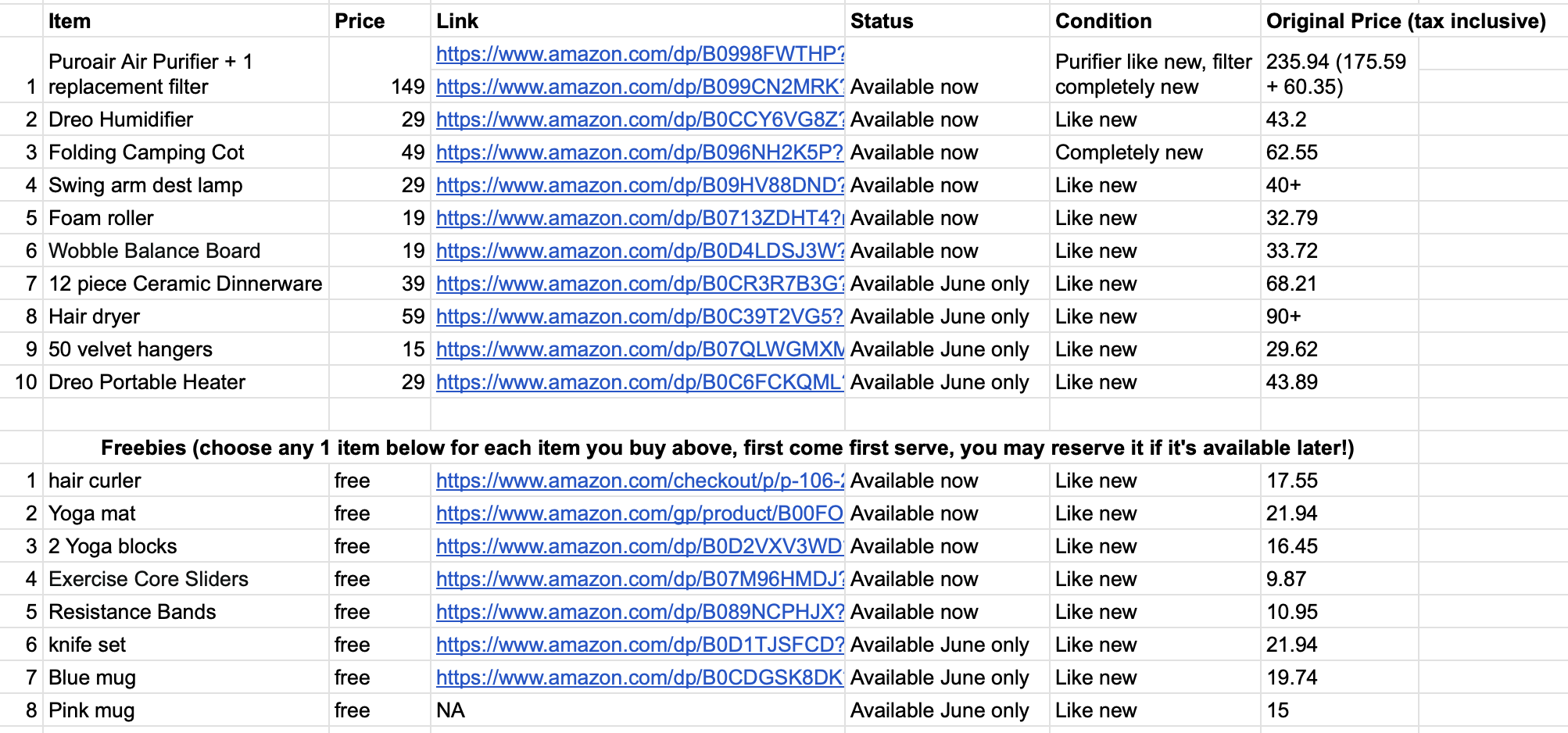Viewport: 1568px width, 733px height.
Task: Open the Hair dryer Amazon link
Action: click(x=639, y=316)
